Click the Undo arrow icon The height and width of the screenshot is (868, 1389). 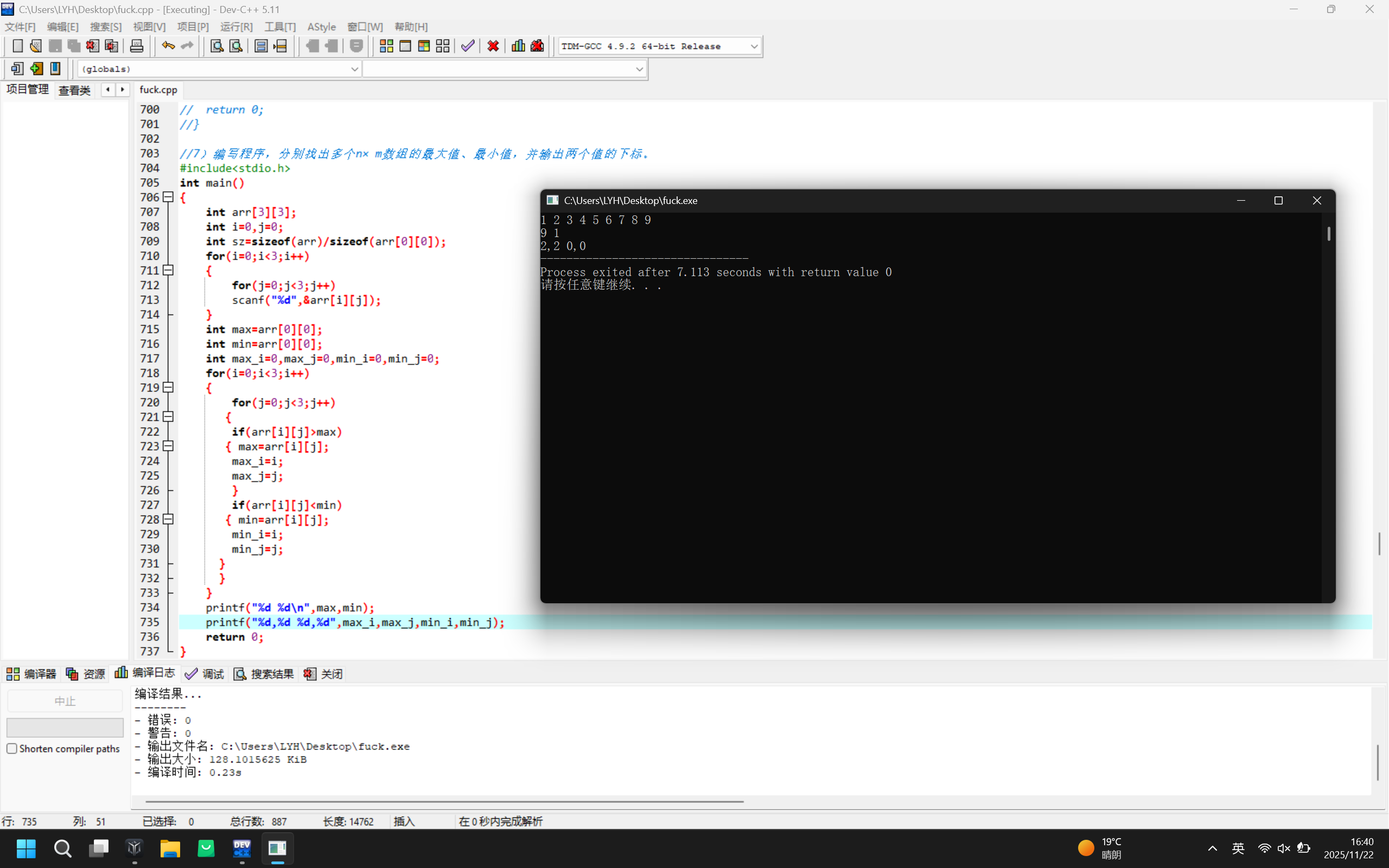(x=168, y=46)
